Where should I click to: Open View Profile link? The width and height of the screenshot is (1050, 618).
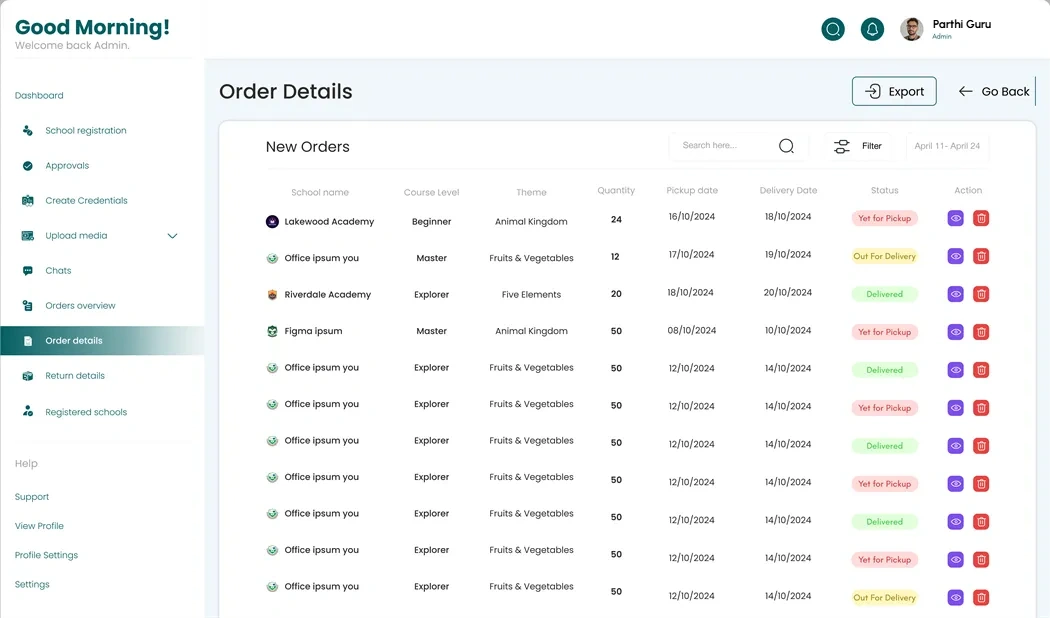pyautogui.click(x=39, y=526)
